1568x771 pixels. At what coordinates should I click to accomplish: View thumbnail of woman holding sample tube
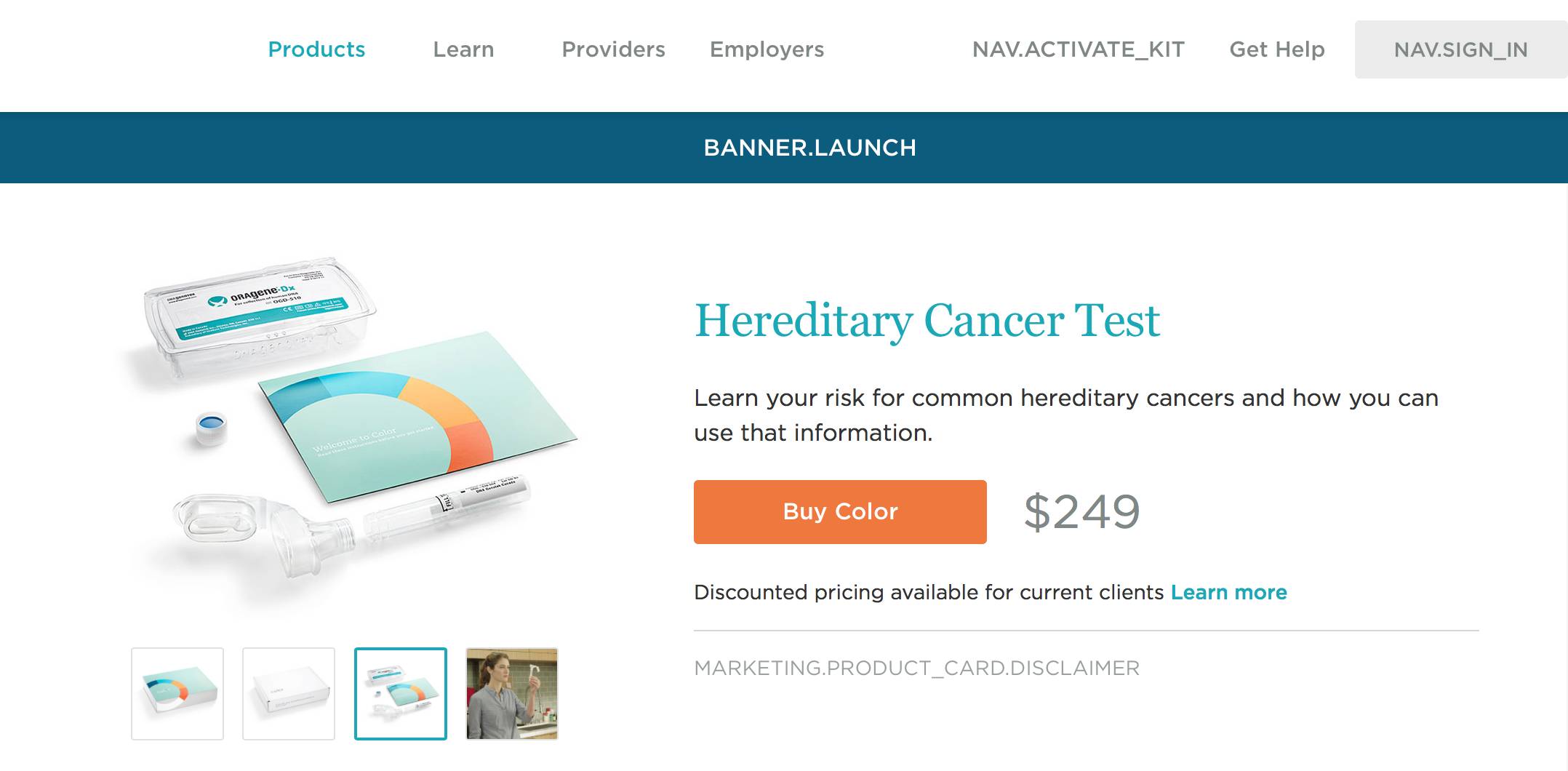[512, 693]
